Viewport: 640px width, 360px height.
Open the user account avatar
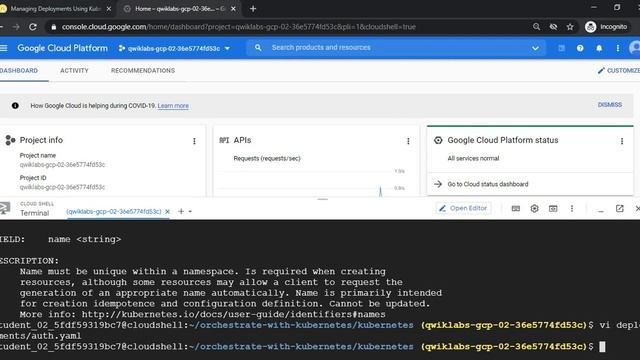click(635, 48)
